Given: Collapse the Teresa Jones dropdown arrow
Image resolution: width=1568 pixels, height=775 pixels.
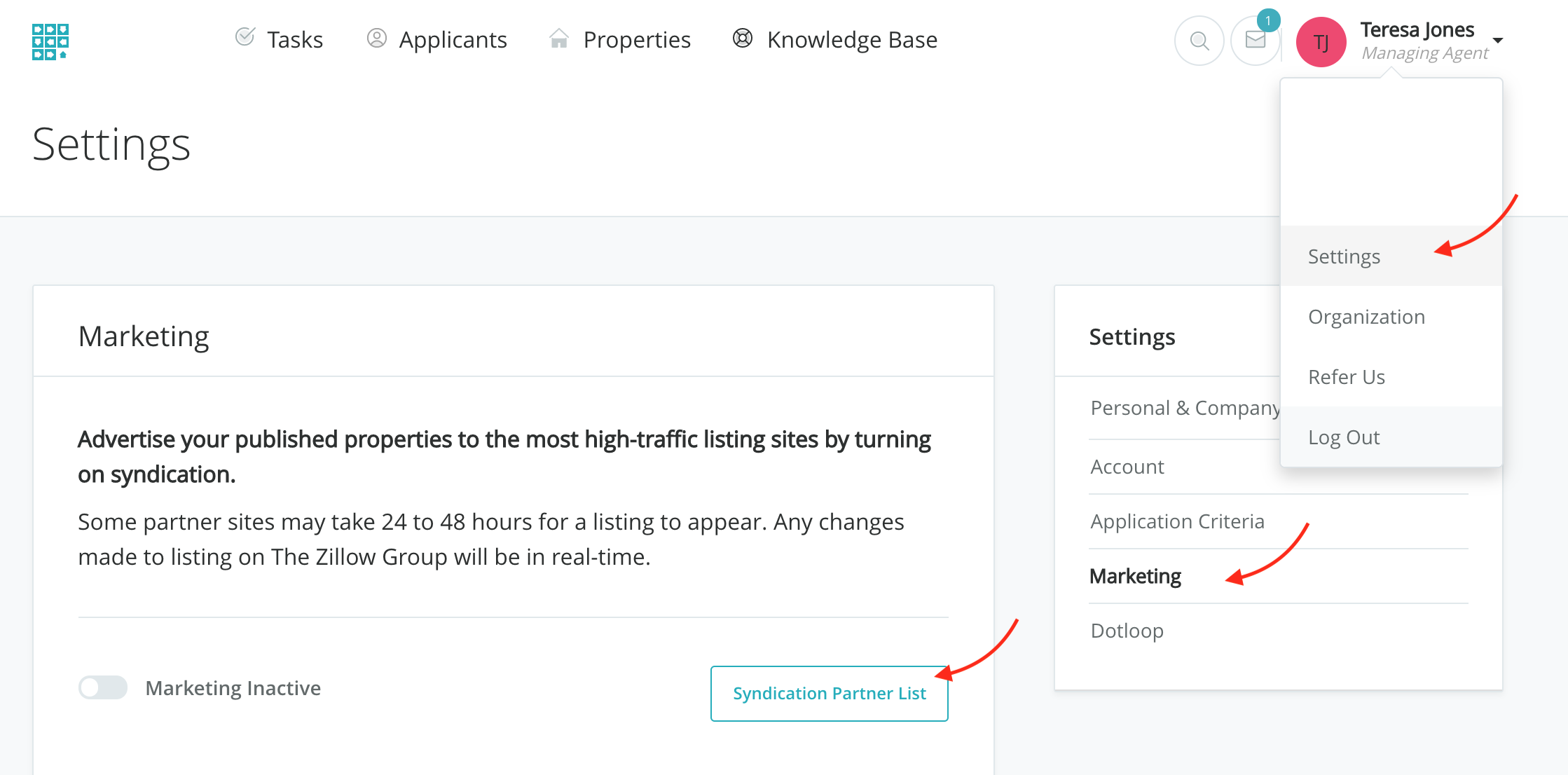Looking at the screenshot, I should pos(1497,41).
